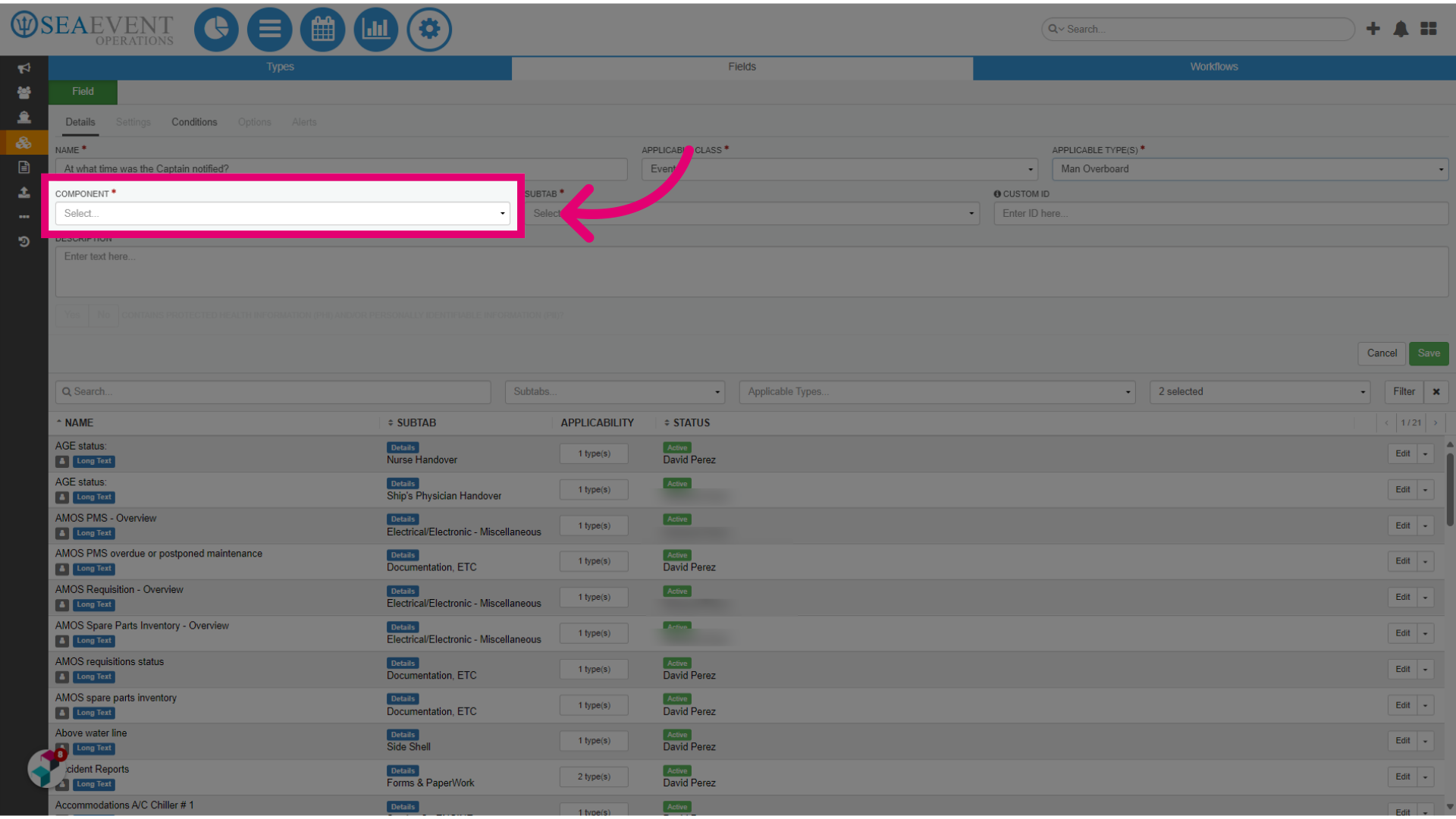Viewport: 1456px width, 819px height.
Task: Click the Custom ID info icon
Action: click(997, 194)
